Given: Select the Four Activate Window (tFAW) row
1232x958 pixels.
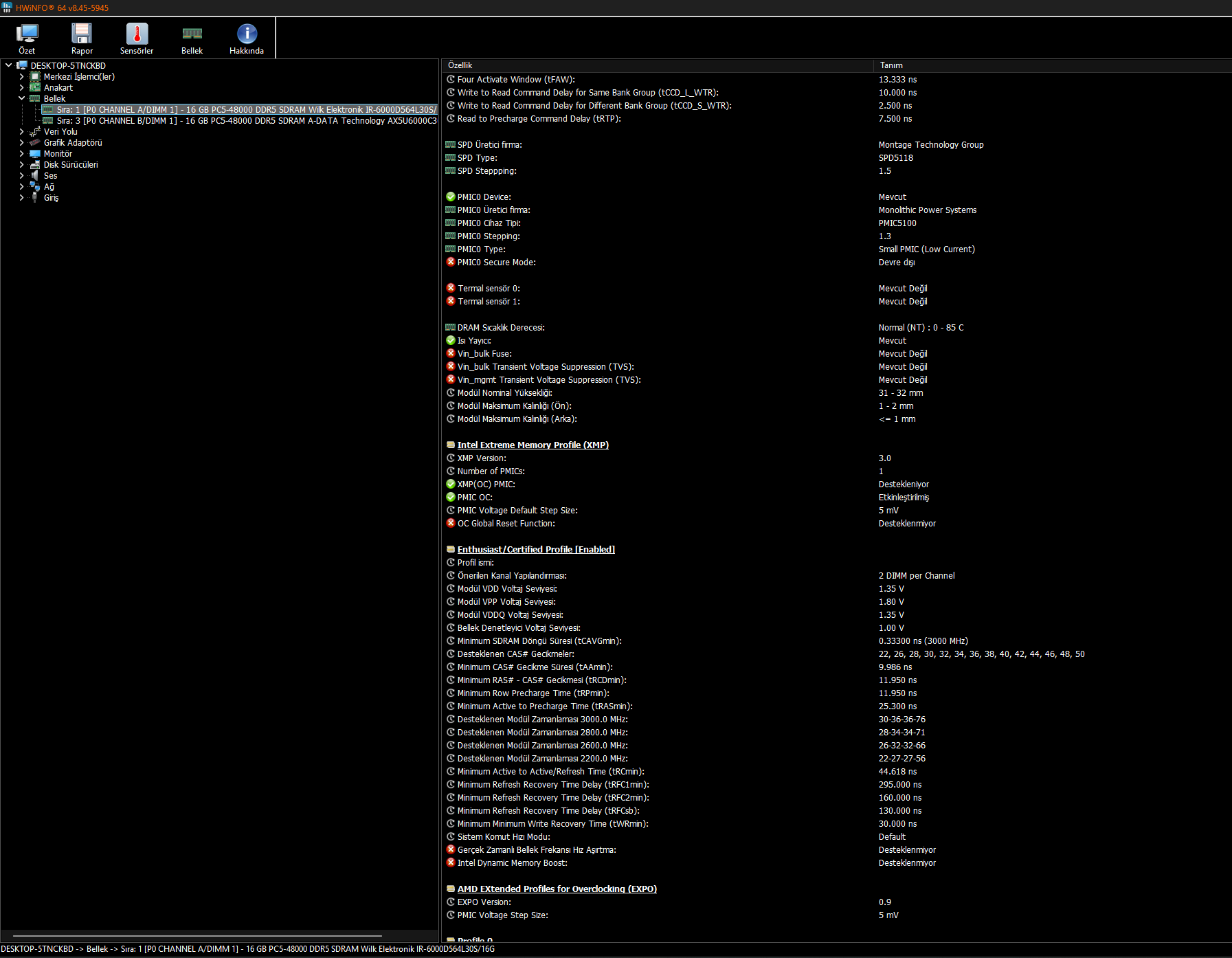Looking at the screenshot, I should [836, 79].
